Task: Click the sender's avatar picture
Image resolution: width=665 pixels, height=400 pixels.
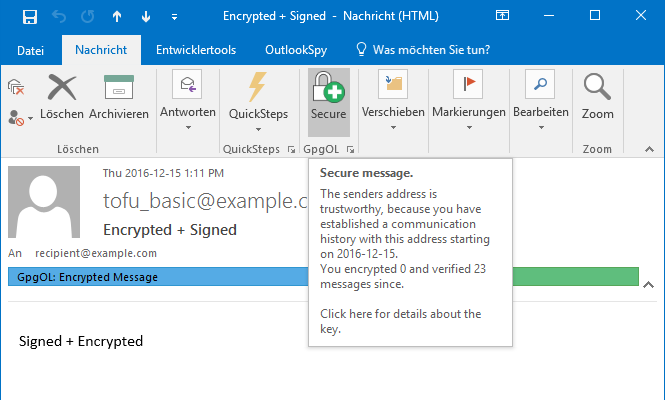Action: pyautogui.click(x=49, y=201)
